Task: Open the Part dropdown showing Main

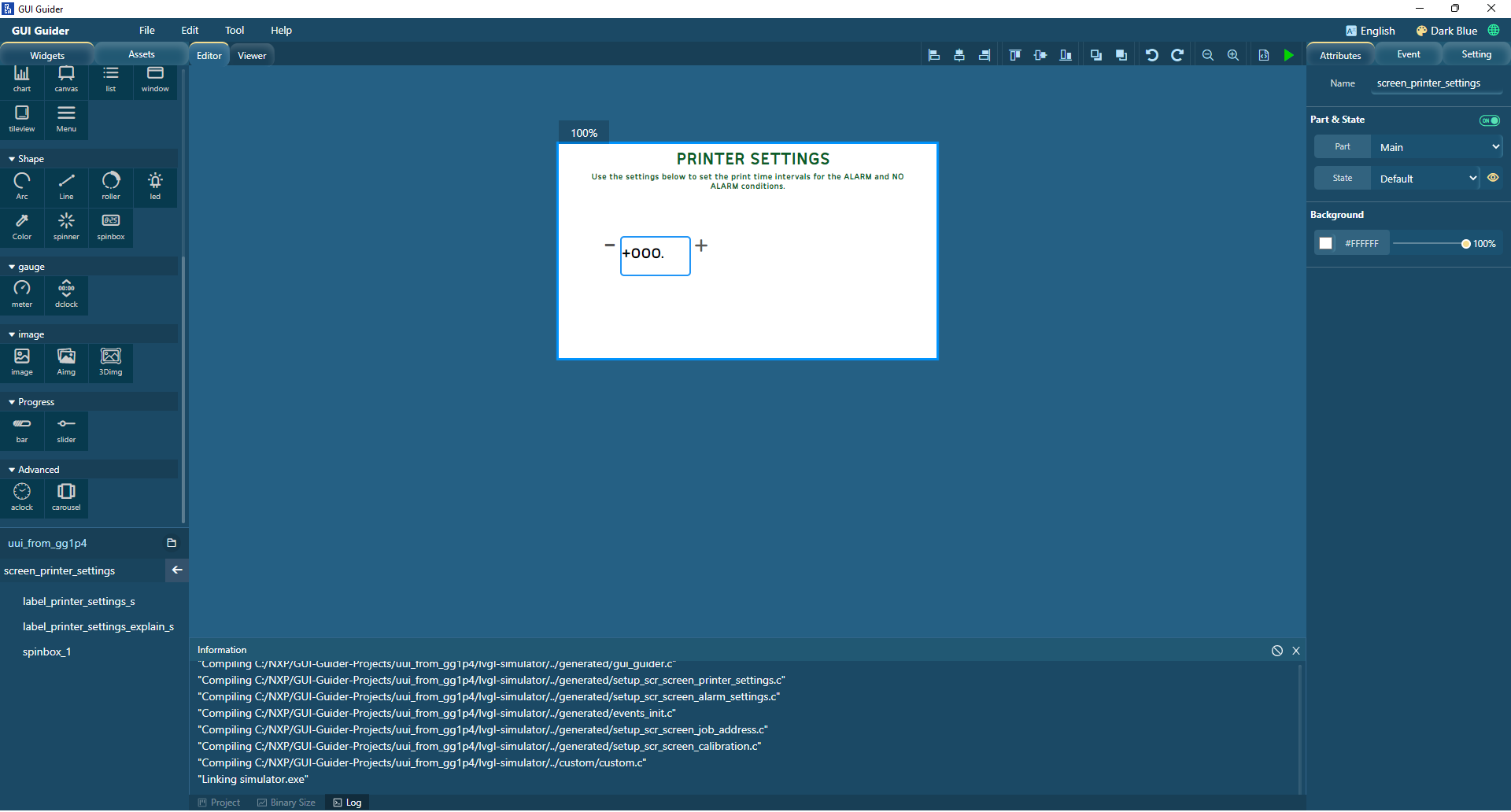Action: pyautogui.click(x=1437, y=147)
